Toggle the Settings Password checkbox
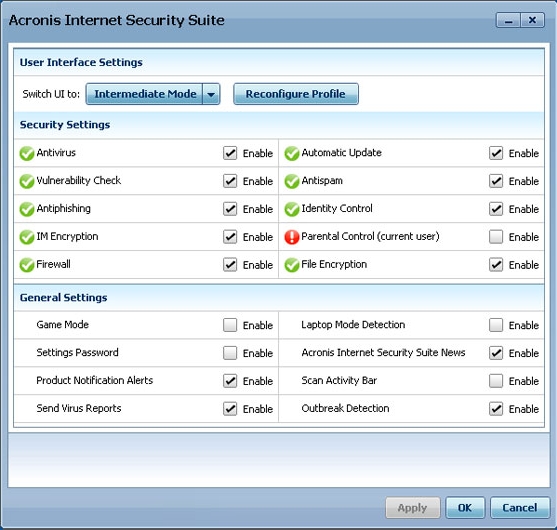The image size is (557, 530). [x=230, y=353]
